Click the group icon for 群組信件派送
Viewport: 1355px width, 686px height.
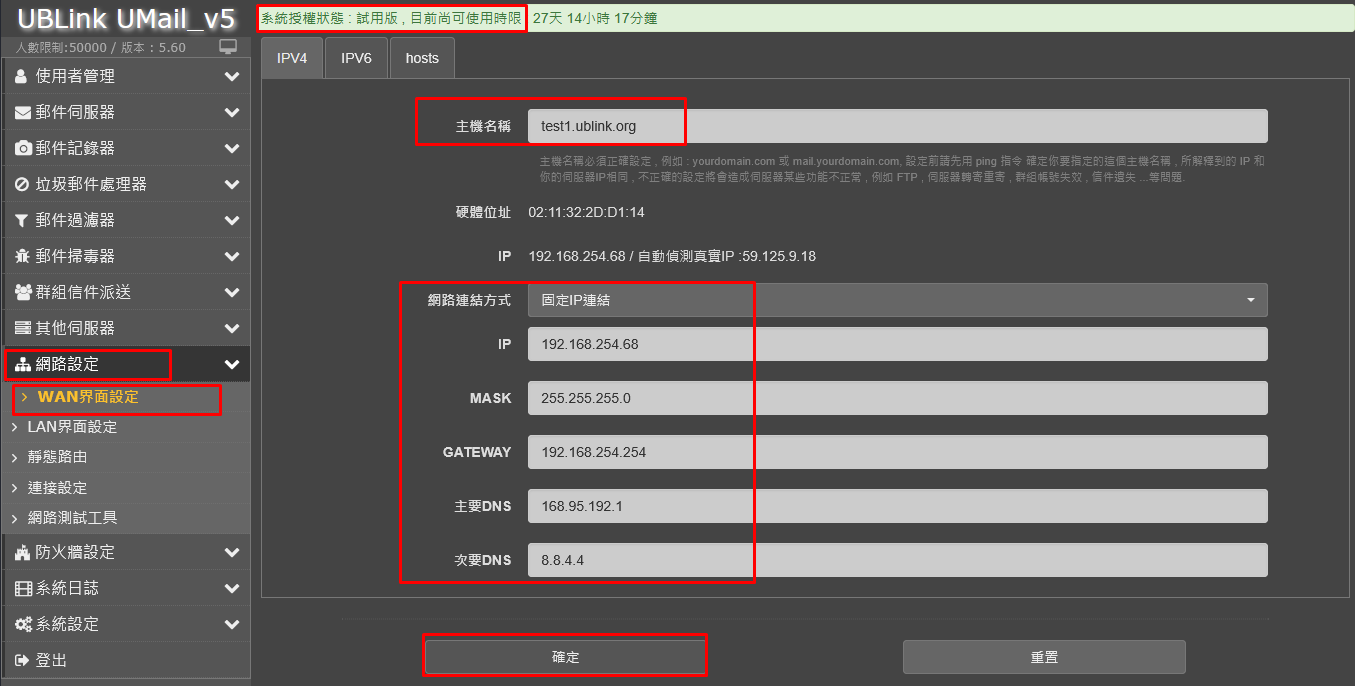(x=23, y=292)
